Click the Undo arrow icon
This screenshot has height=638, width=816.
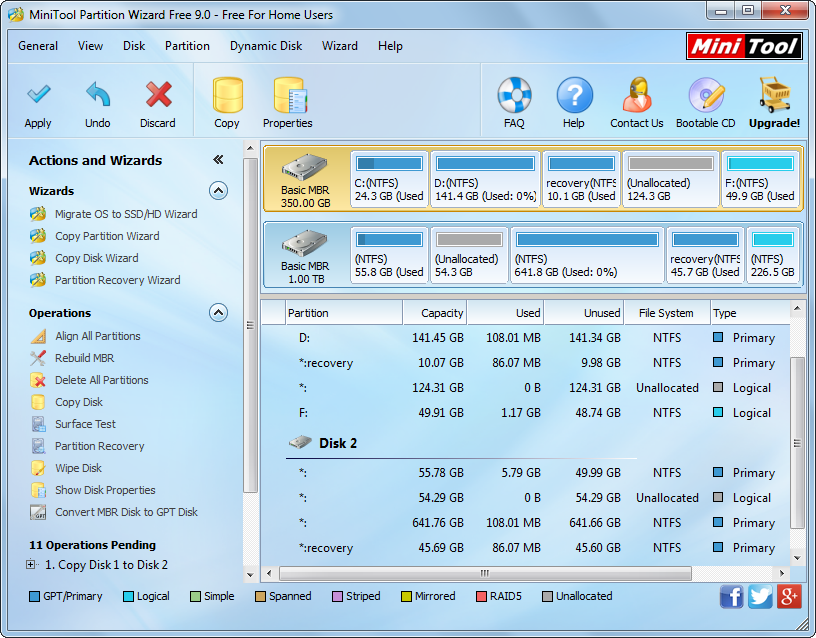point(98,94)
